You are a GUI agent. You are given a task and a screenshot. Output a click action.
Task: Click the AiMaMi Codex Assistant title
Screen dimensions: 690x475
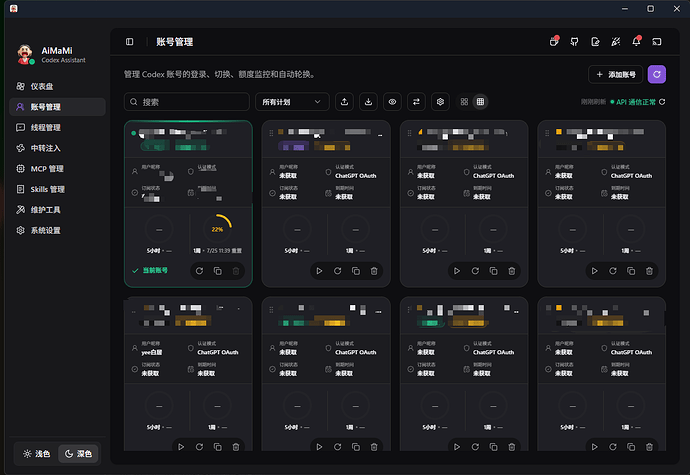point(63,55)
